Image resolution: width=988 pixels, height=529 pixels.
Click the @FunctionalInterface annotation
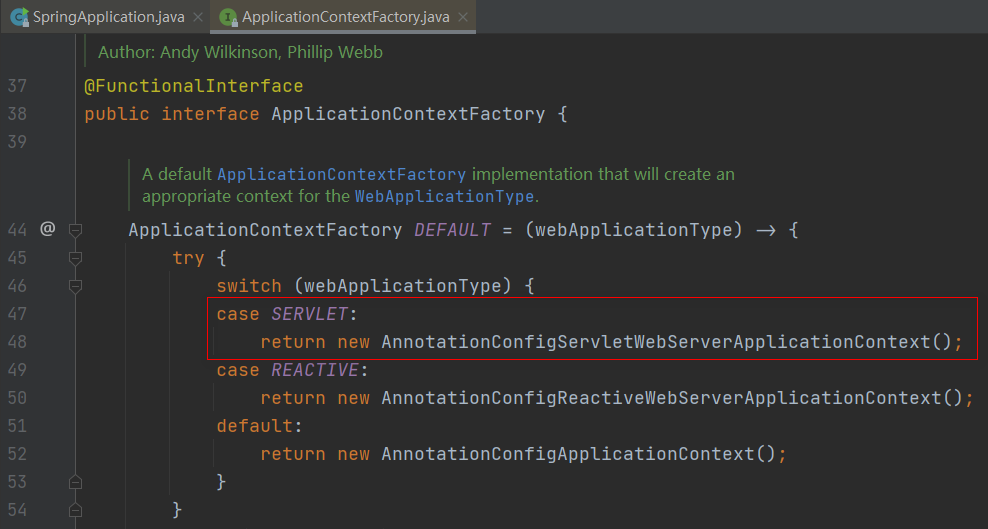click(x=194, y=86)
